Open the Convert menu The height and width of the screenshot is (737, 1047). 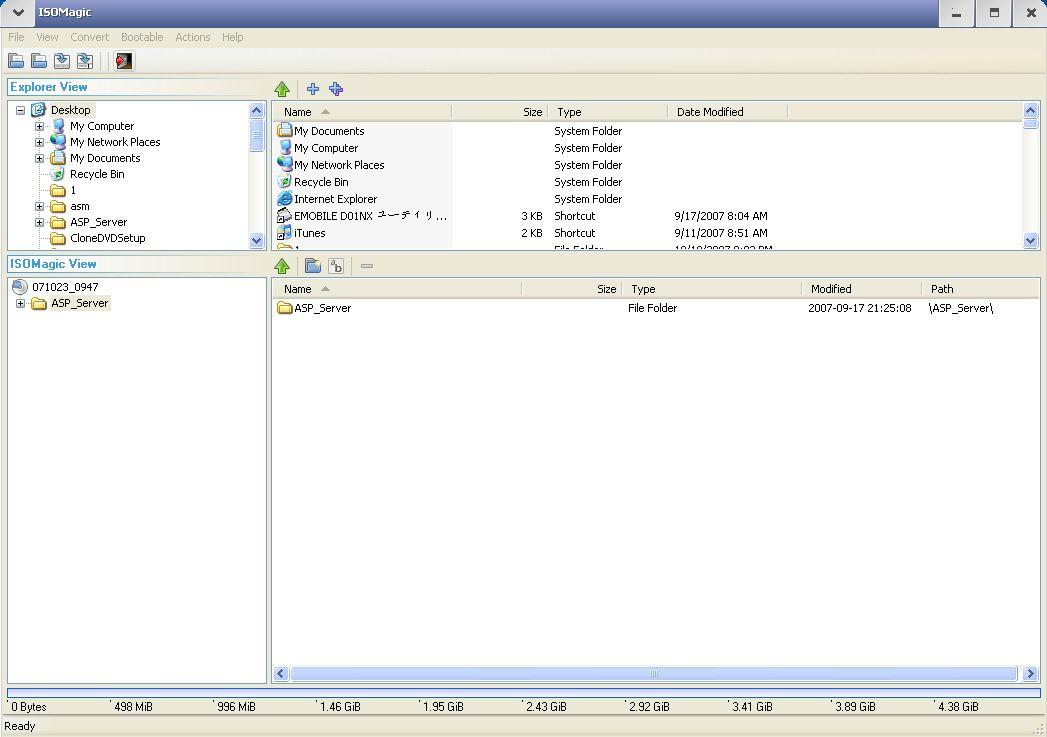pos(89,37)
